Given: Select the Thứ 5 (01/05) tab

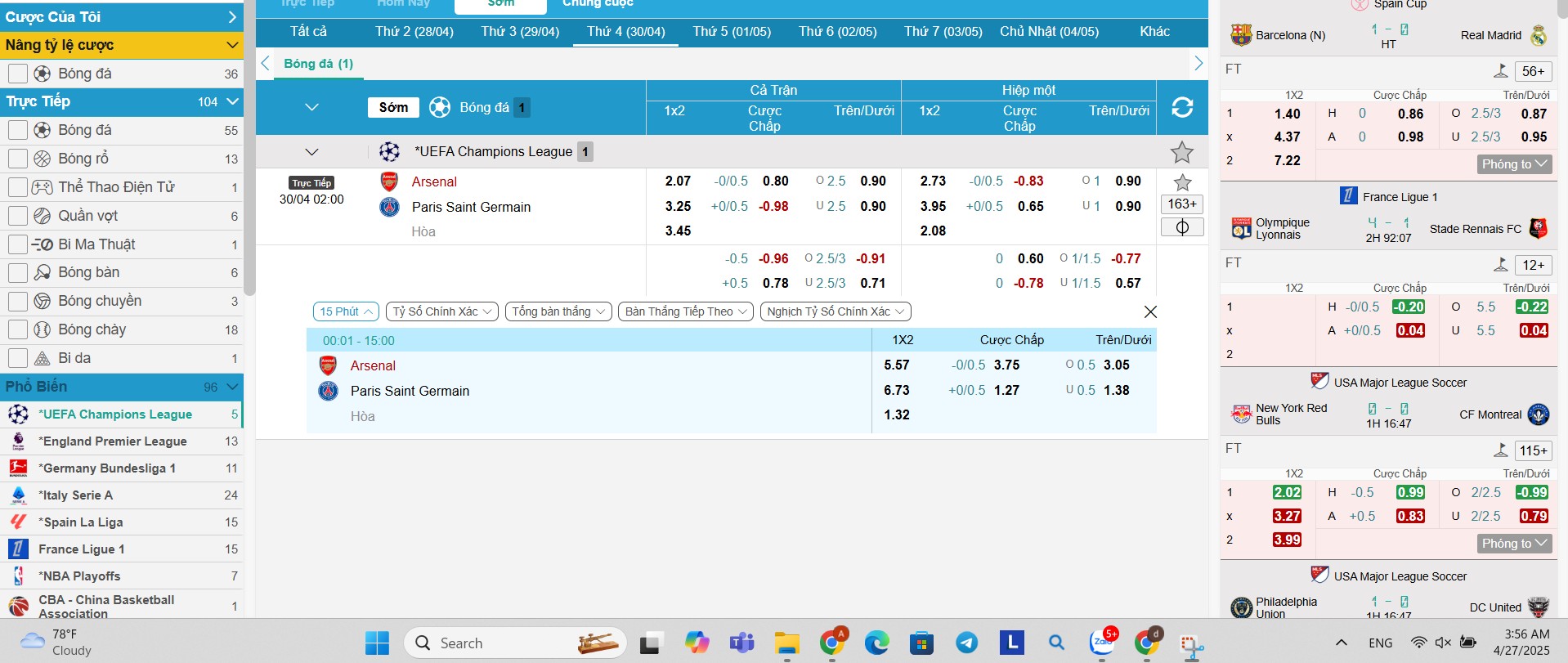Looking at the screenshot, I should point(732,32).
